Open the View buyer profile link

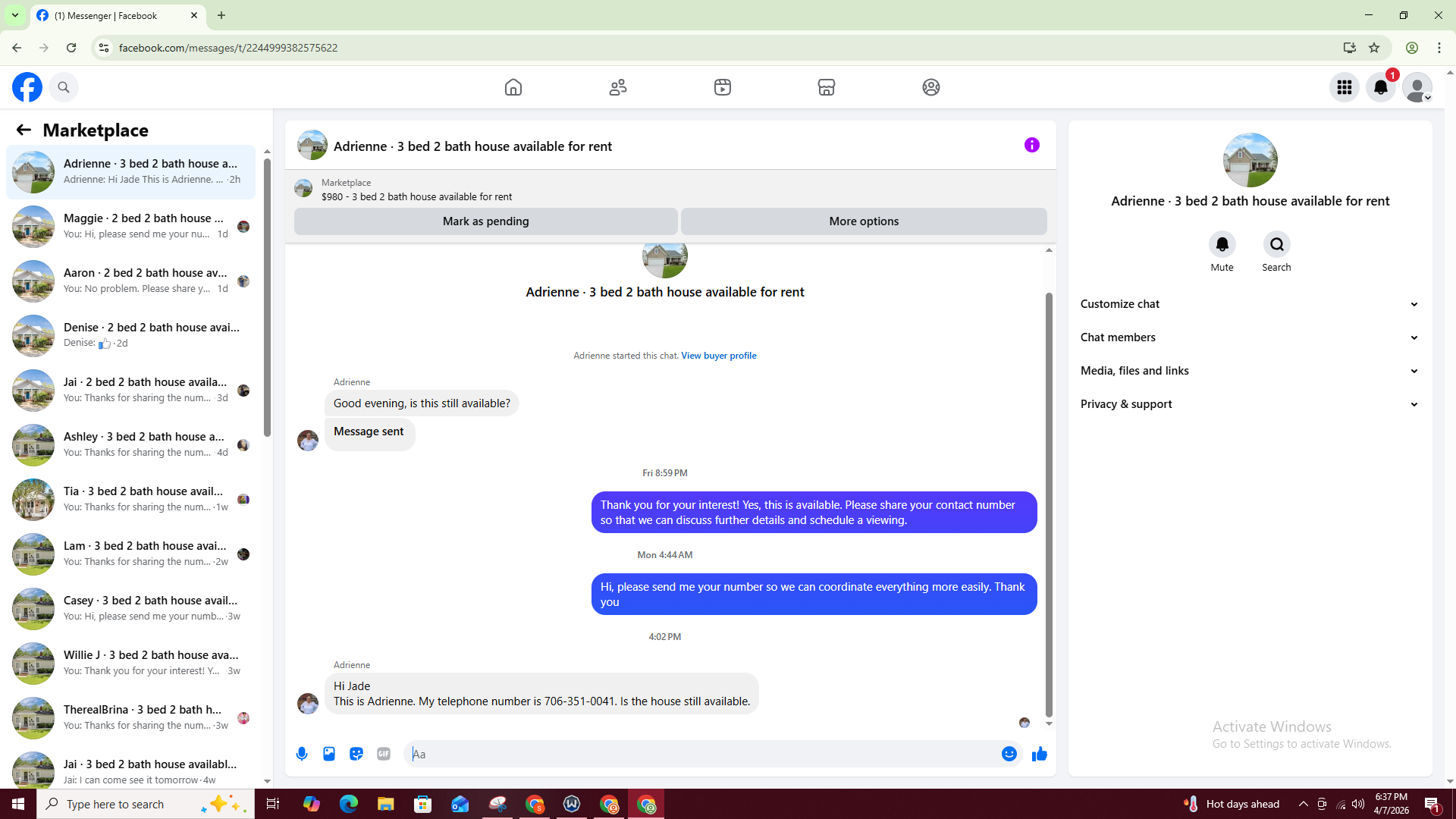coord(718,356)
